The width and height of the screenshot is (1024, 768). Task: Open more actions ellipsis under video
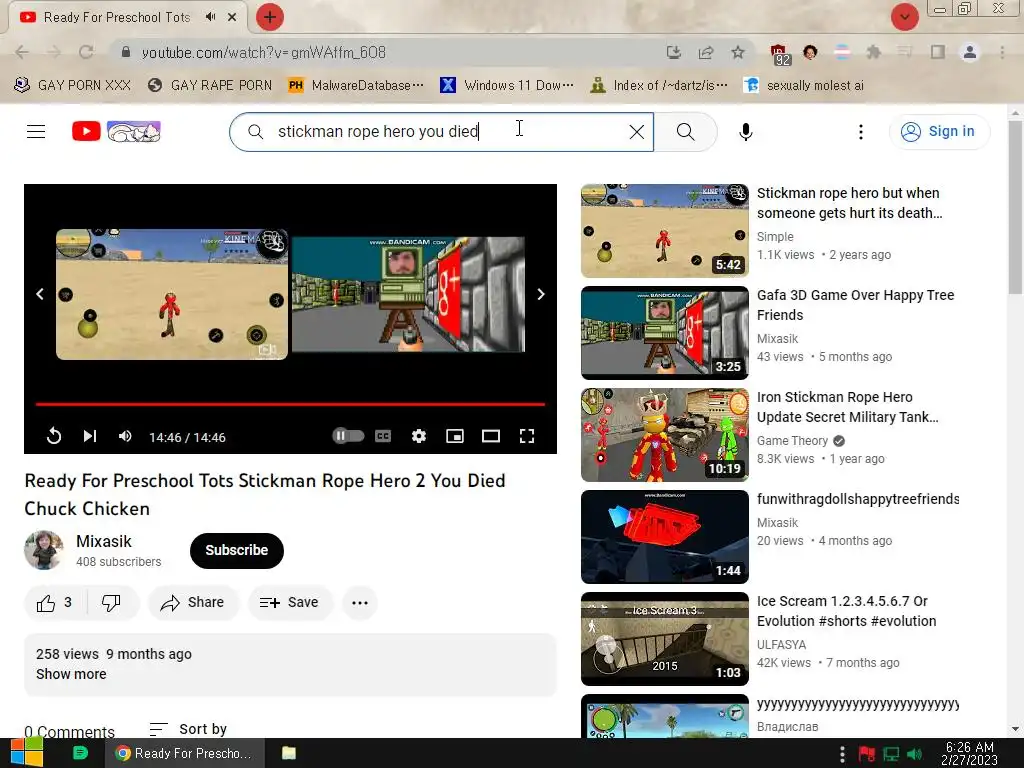coord(360,603)
